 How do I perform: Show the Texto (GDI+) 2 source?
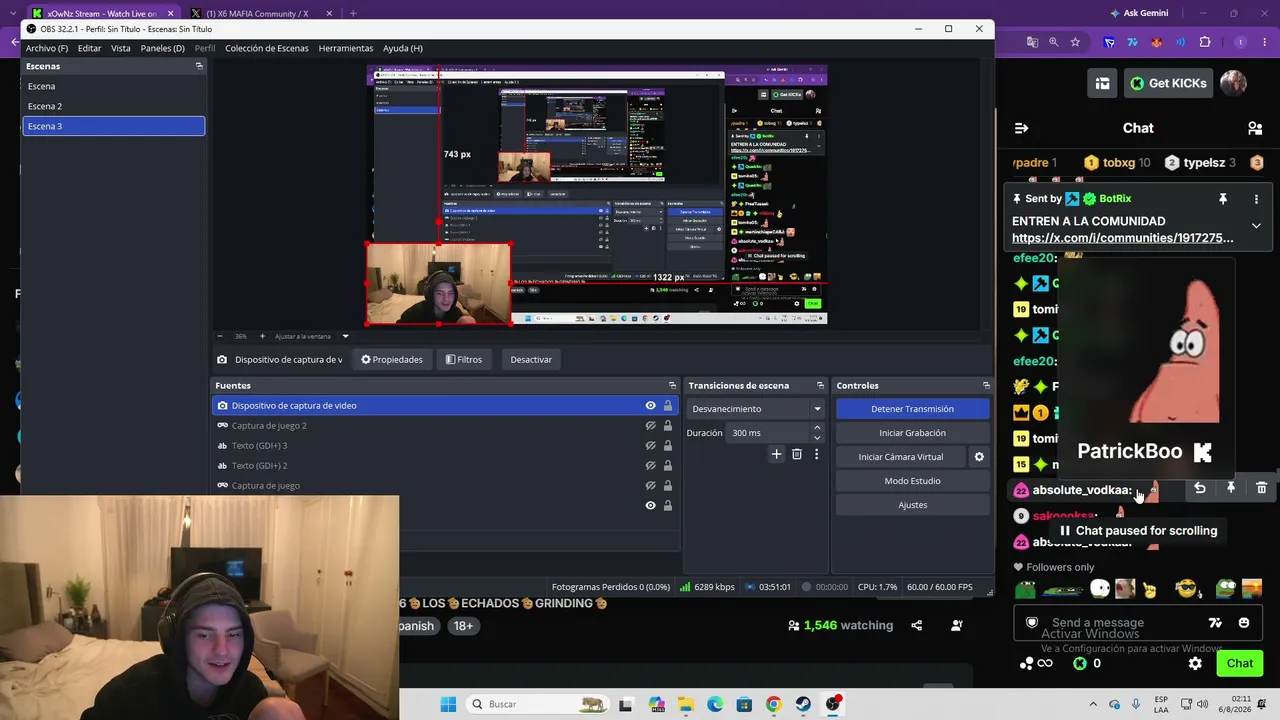click(650, 465)
